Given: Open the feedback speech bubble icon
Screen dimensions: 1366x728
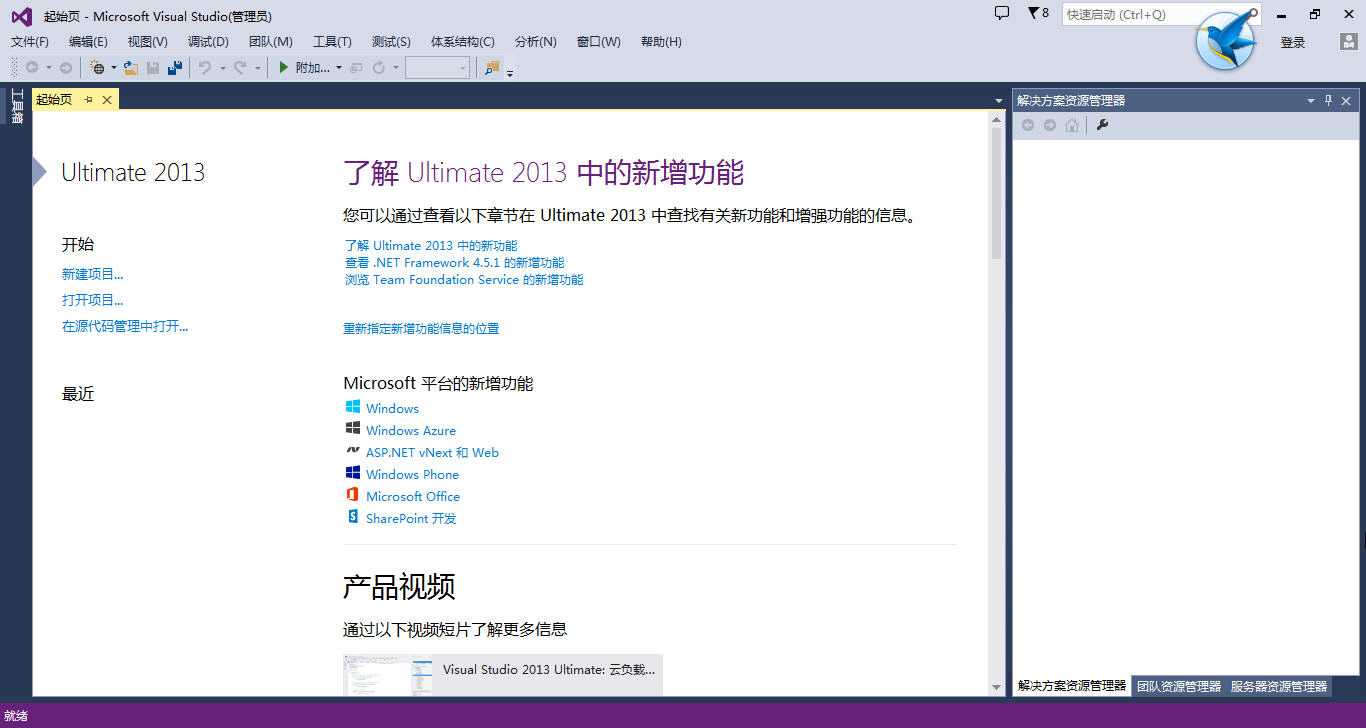Looking at the screenshot, I should pos(1002,14).
